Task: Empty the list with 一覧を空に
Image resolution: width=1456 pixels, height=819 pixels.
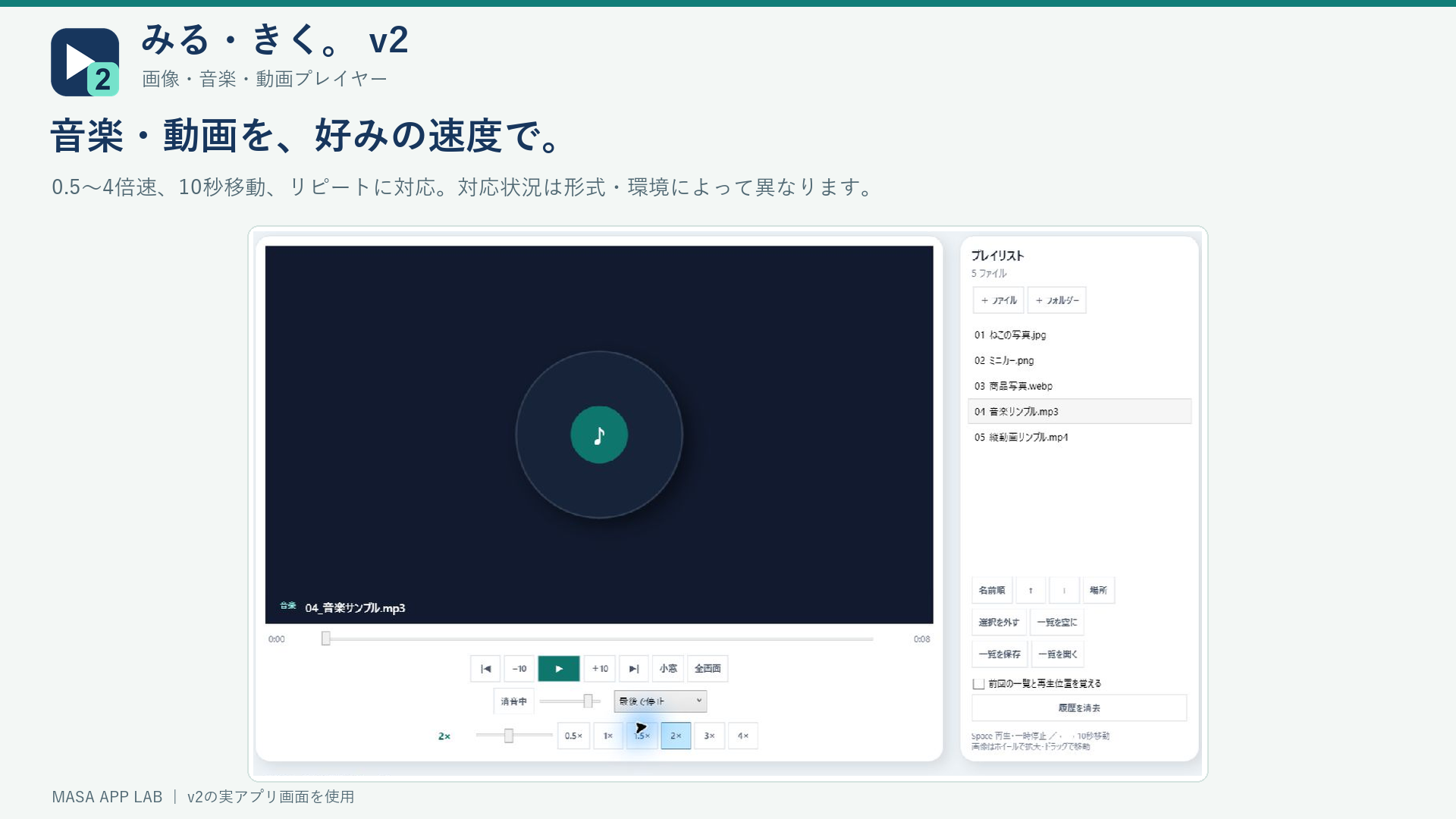Action: click(x=1057, y=622)
